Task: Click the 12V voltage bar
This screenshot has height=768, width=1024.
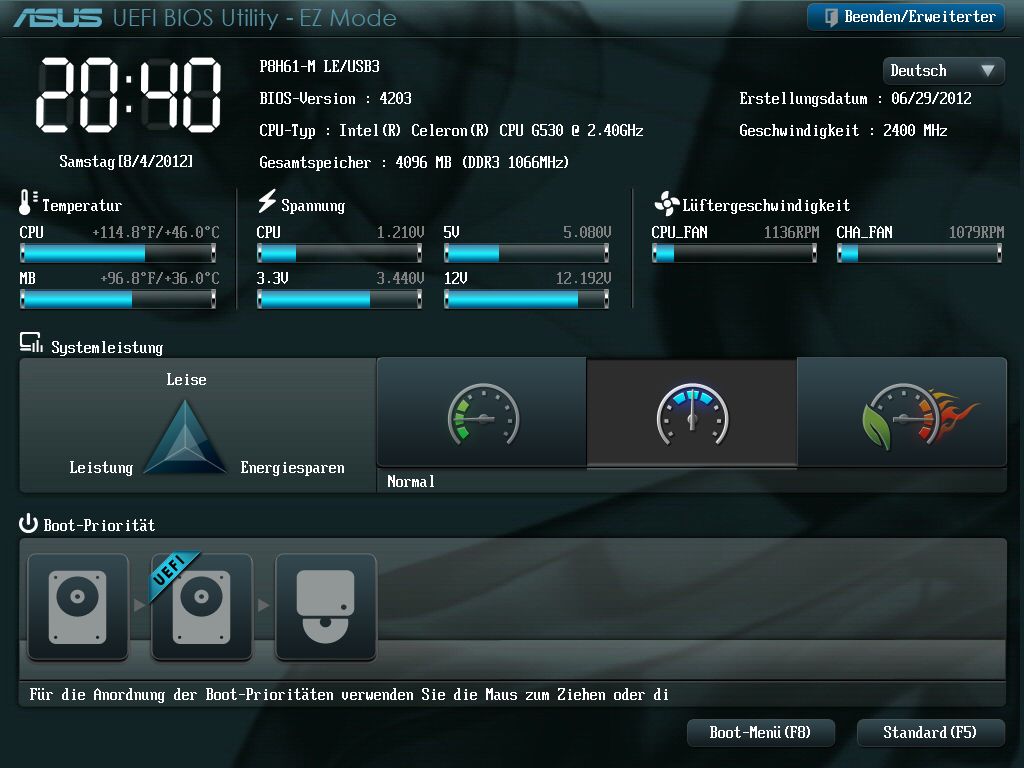Action: (x=526, y=299)
